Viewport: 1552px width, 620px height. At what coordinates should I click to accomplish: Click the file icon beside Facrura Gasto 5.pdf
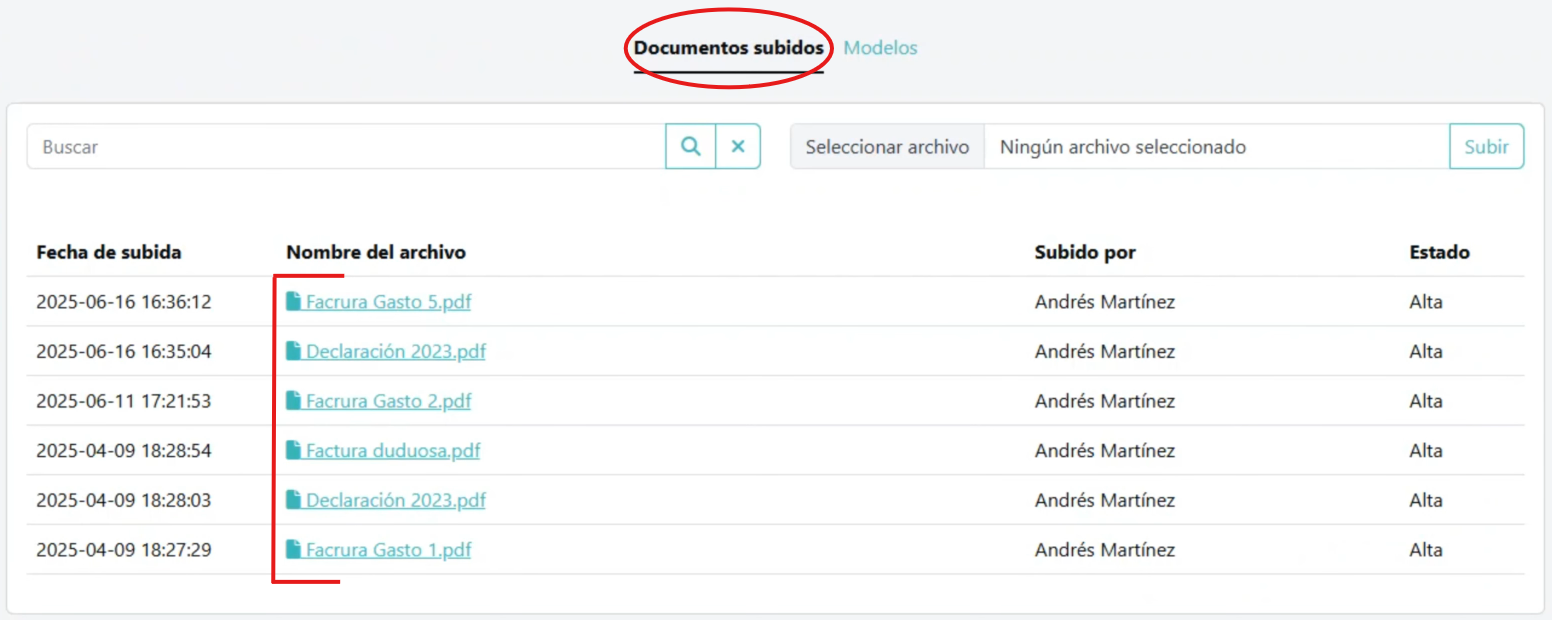click(x=293, y=301)
